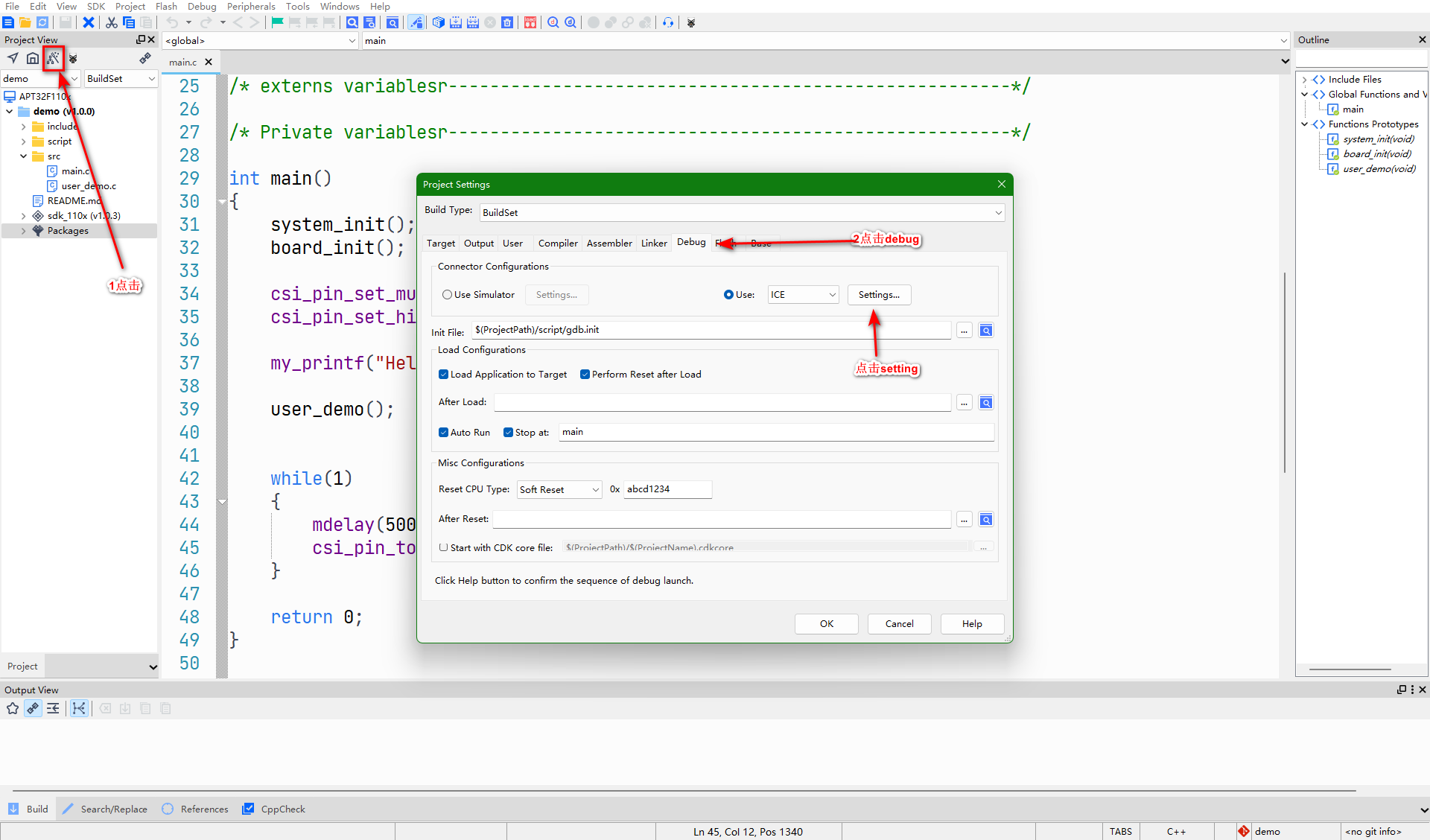Open the Flash menu

pos(166,7)
